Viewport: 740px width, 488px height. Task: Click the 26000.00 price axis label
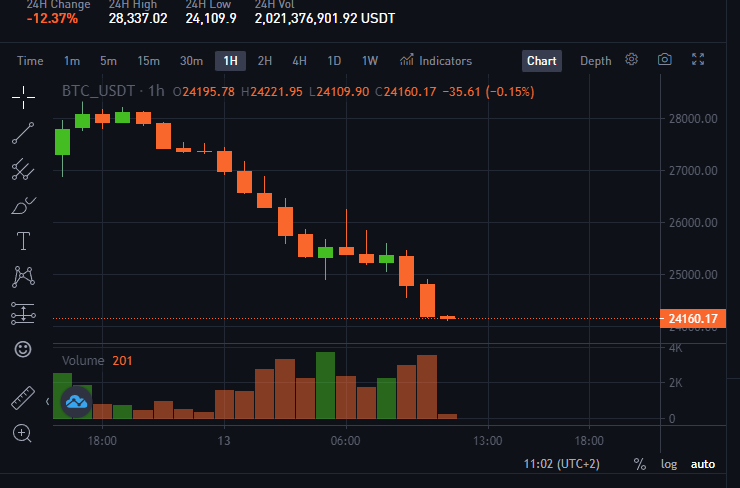coord(693,222)
